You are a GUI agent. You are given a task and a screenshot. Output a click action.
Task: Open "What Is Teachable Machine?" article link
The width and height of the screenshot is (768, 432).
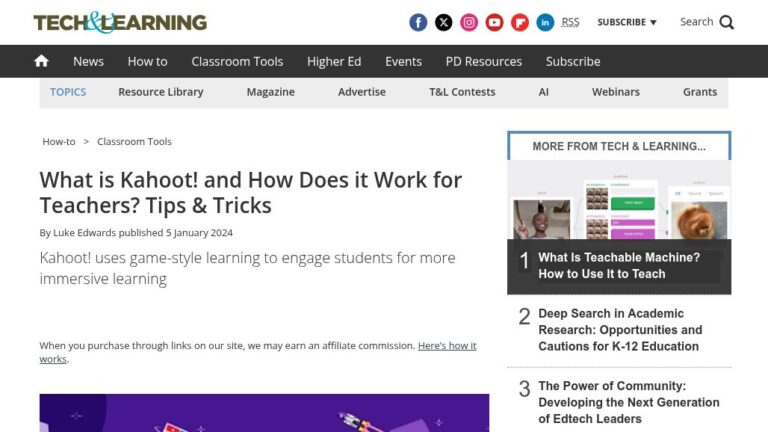(x=619, y=265)
